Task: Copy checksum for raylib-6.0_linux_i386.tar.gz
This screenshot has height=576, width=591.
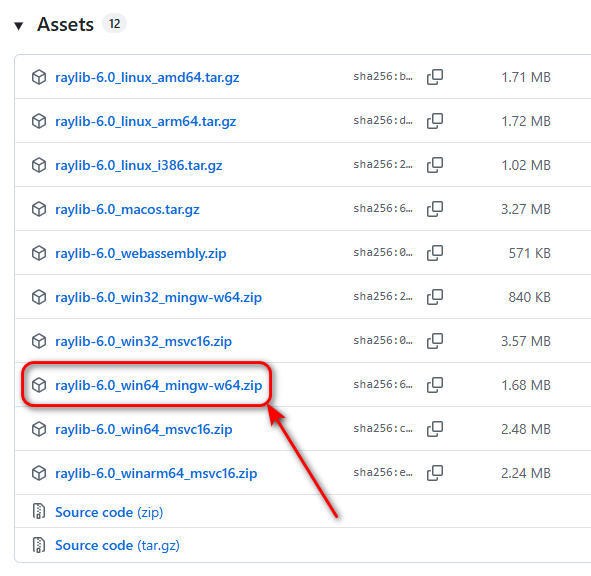Action: pos(435,165)
